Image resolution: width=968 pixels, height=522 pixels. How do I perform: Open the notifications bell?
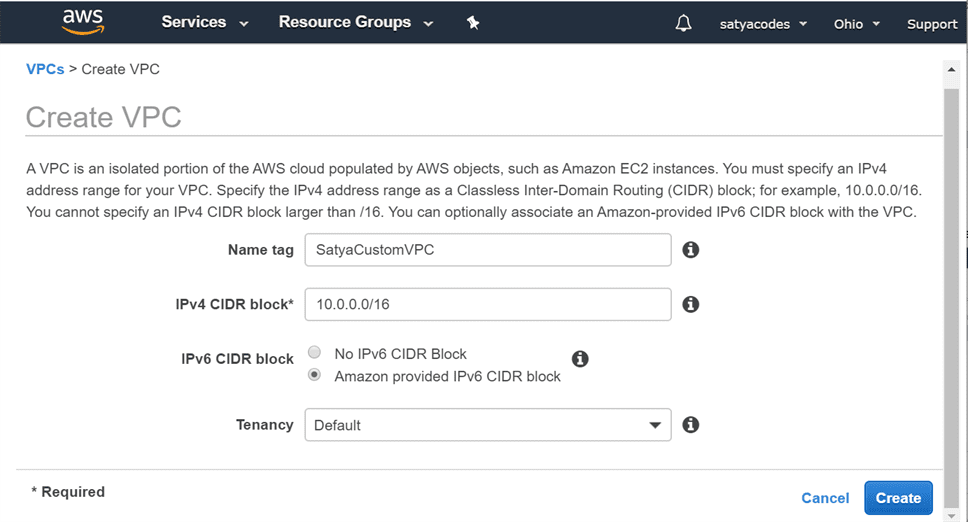(x=684, y=23)
